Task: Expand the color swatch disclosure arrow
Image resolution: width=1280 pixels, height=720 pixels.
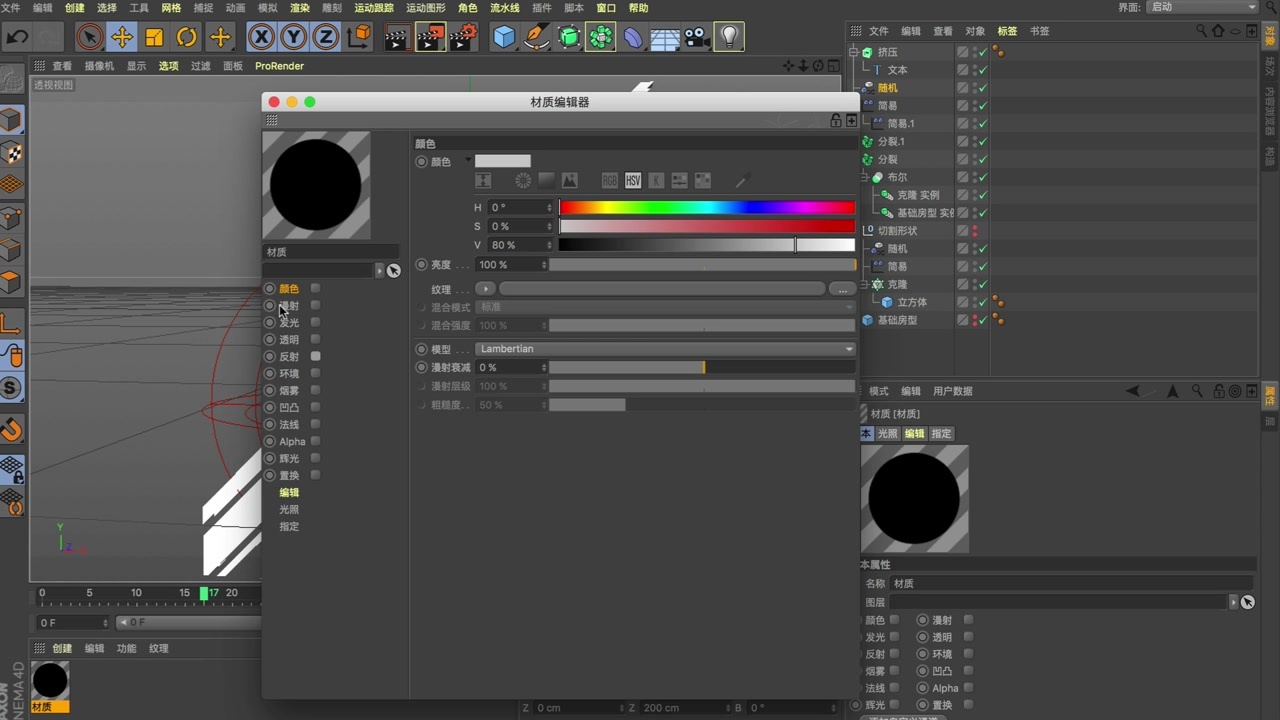Action: click(468, 161)
